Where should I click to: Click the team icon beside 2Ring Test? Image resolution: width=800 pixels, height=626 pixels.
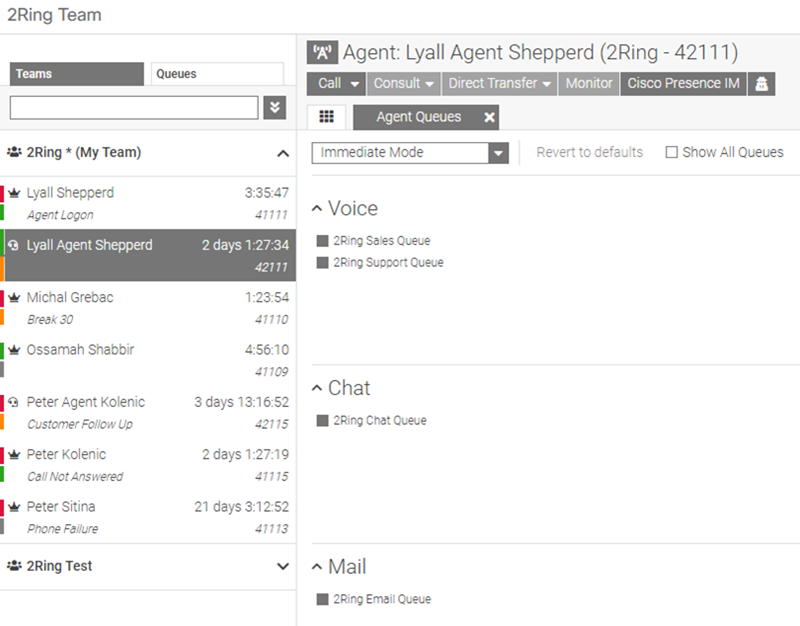pos(14,566)
